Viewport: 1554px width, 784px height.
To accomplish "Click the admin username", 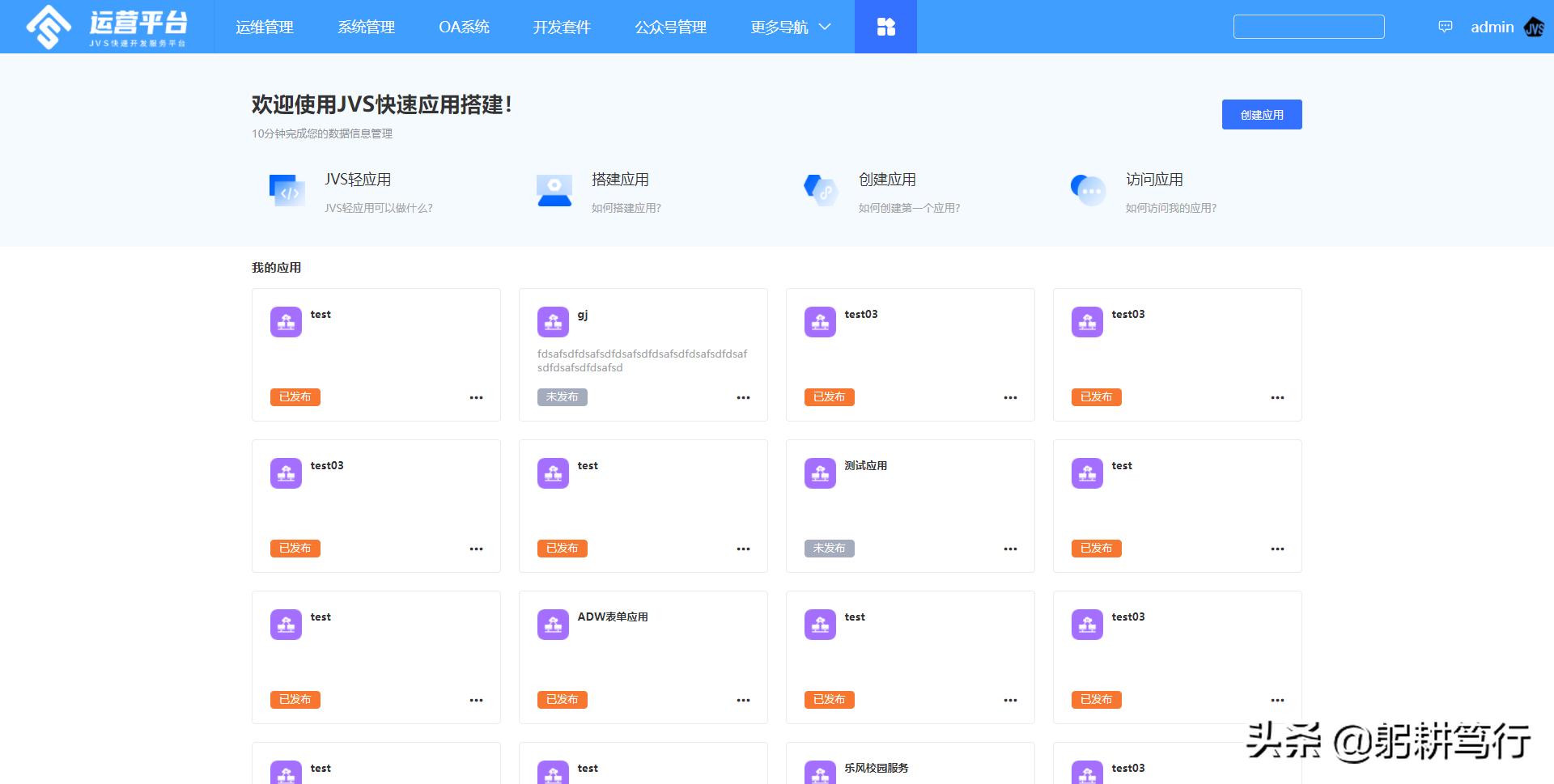I will click(x=1492, y=27).
